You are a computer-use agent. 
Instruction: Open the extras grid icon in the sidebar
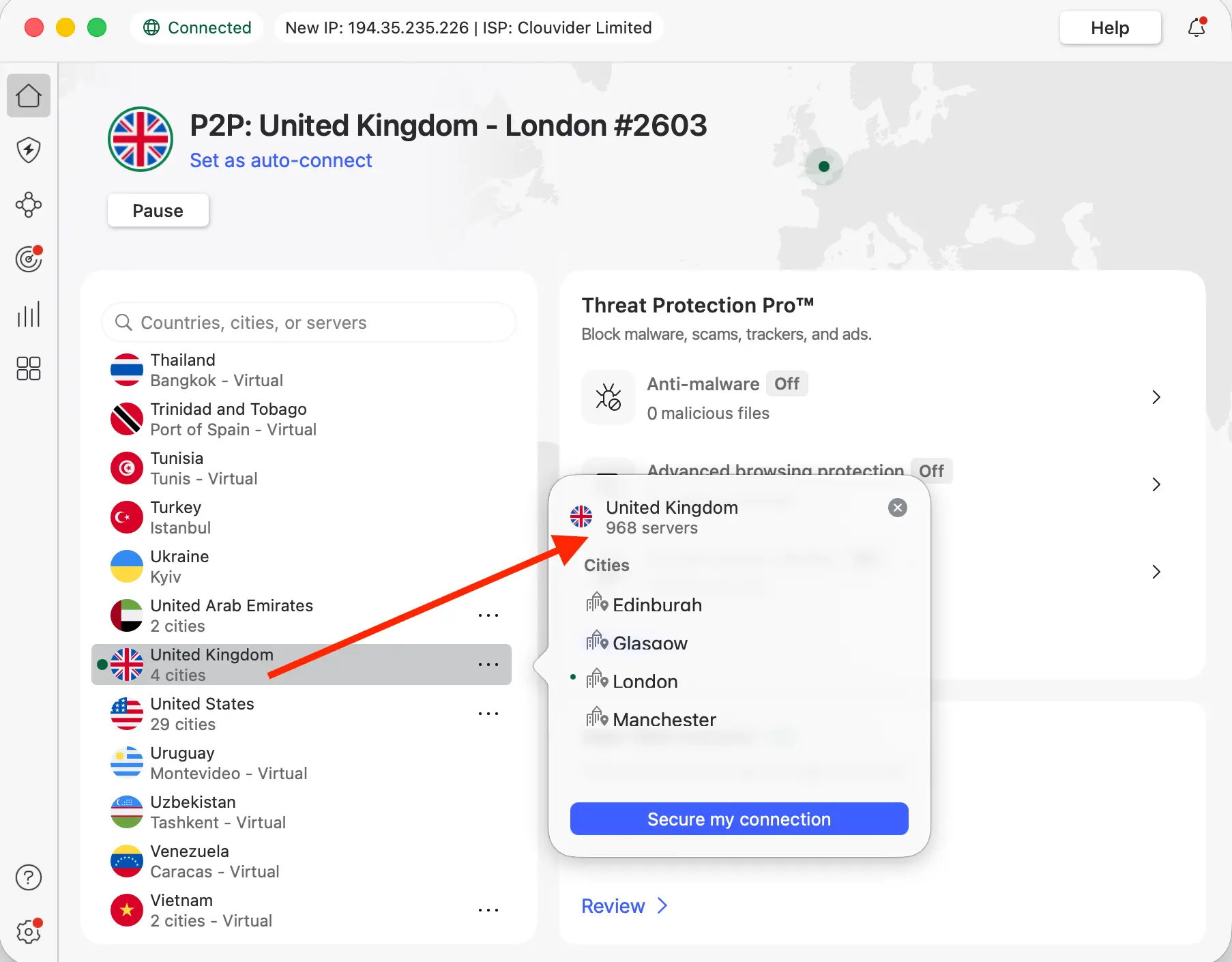[28, 368]
